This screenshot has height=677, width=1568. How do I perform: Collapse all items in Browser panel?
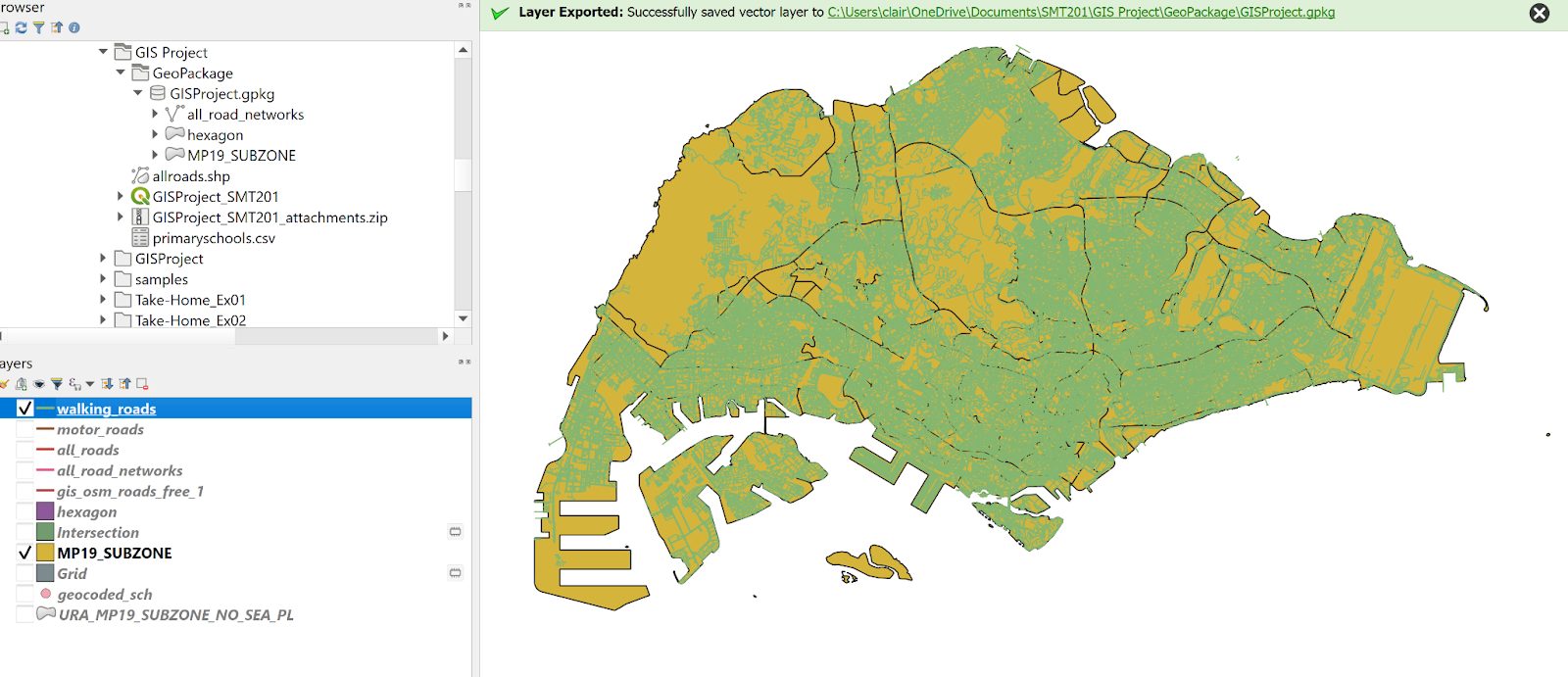click(x=56, y=27)
